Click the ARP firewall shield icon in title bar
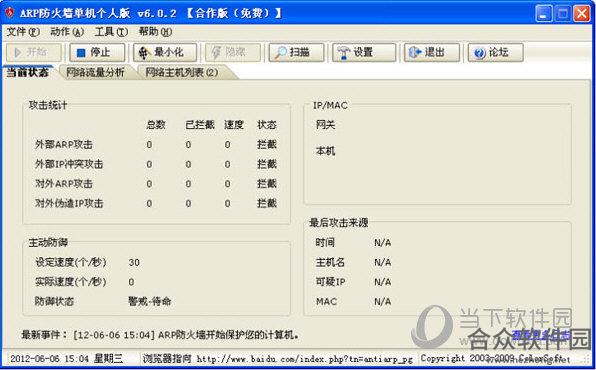596x370 pixels. coord(10,13)
